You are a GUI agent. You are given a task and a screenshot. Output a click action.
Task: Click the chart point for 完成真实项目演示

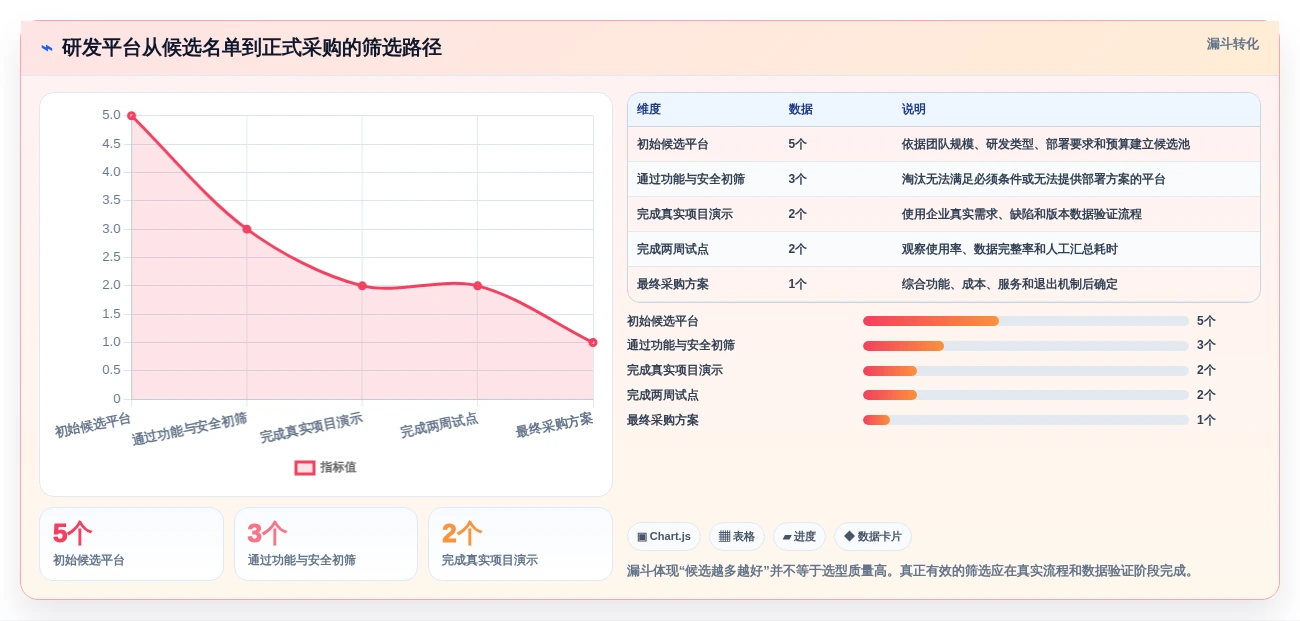[x=362, y=286]
